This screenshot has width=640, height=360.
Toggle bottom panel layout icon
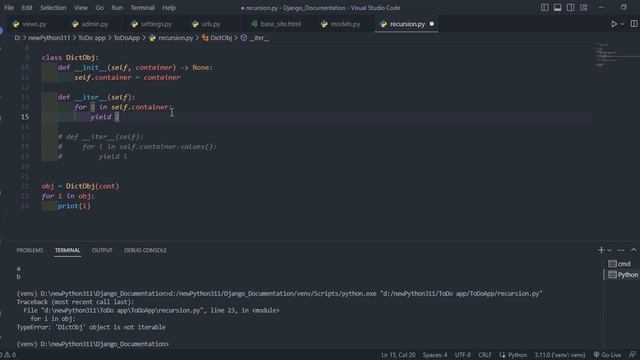(x=558, y=7)
